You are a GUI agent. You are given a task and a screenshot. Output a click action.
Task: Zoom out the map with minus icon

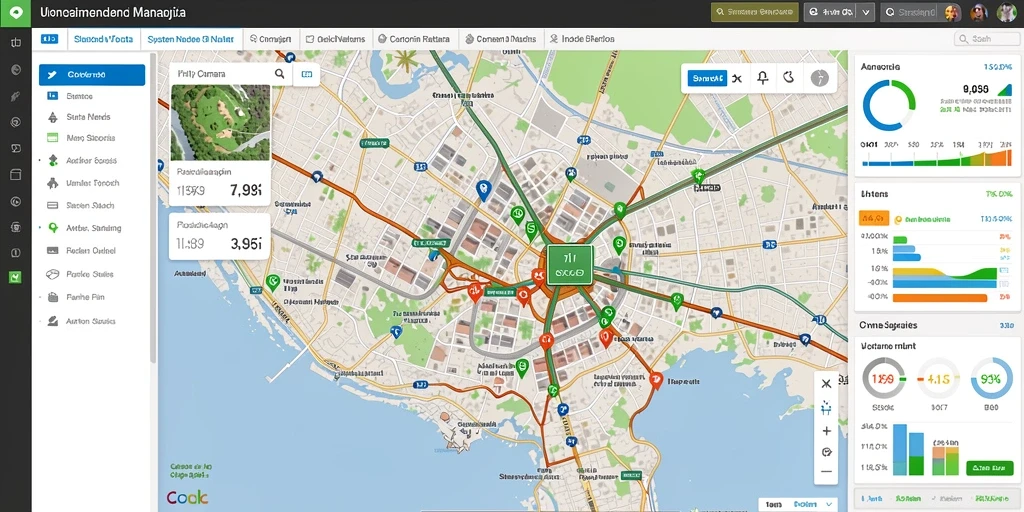coord(826,472)
